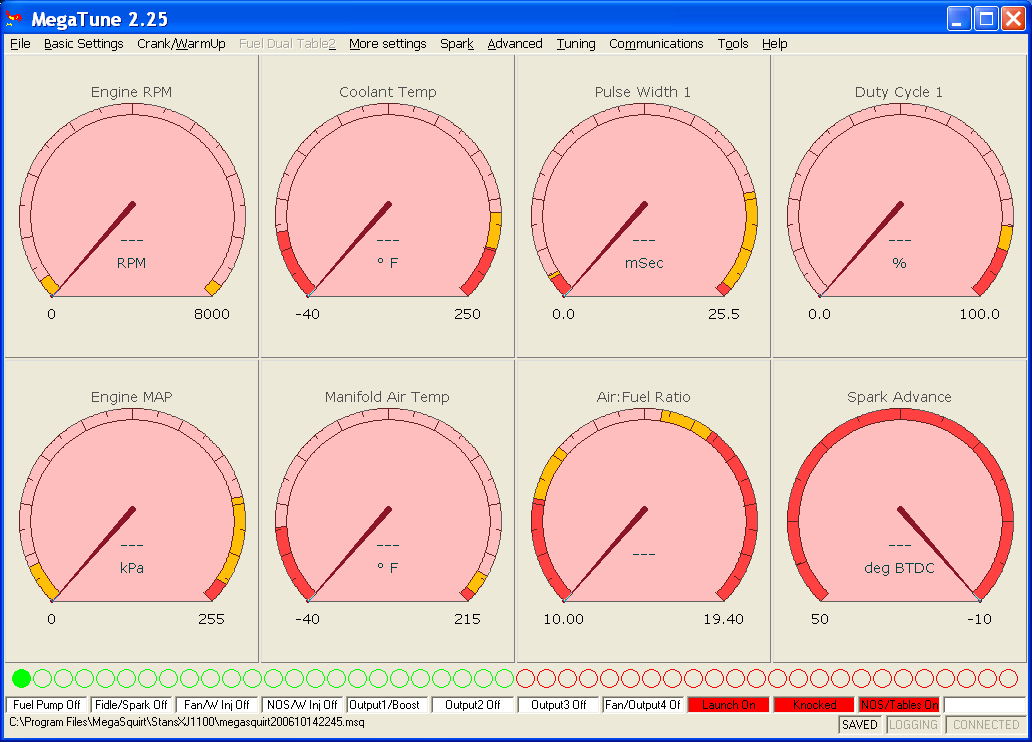
Task: Click the filled green indicator light
Action: click(21, 678)
